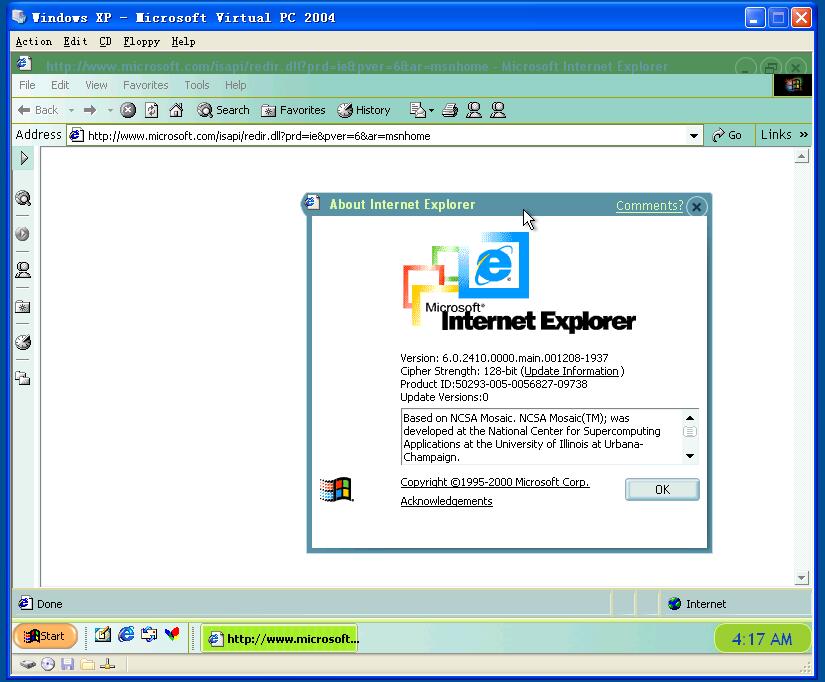Click the Virtual PC CD drive status icon
This screenshot has height=682, width=825.
(48, 665)
